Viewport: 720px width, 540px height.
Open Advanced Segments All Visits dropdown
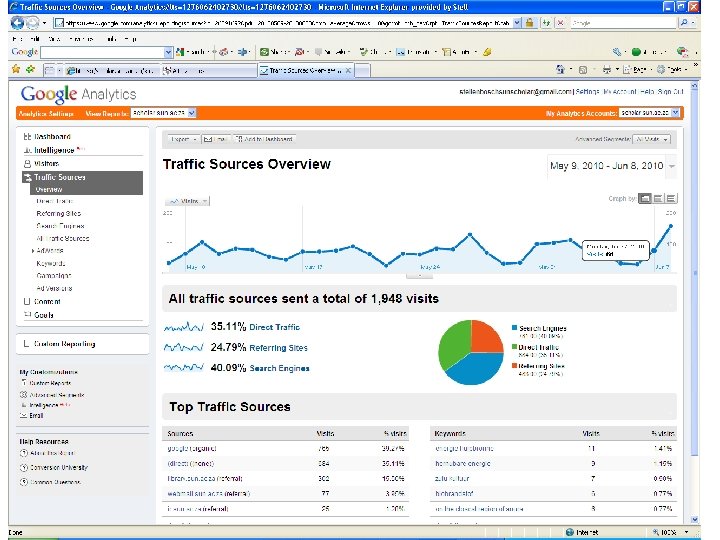(652, 139)
